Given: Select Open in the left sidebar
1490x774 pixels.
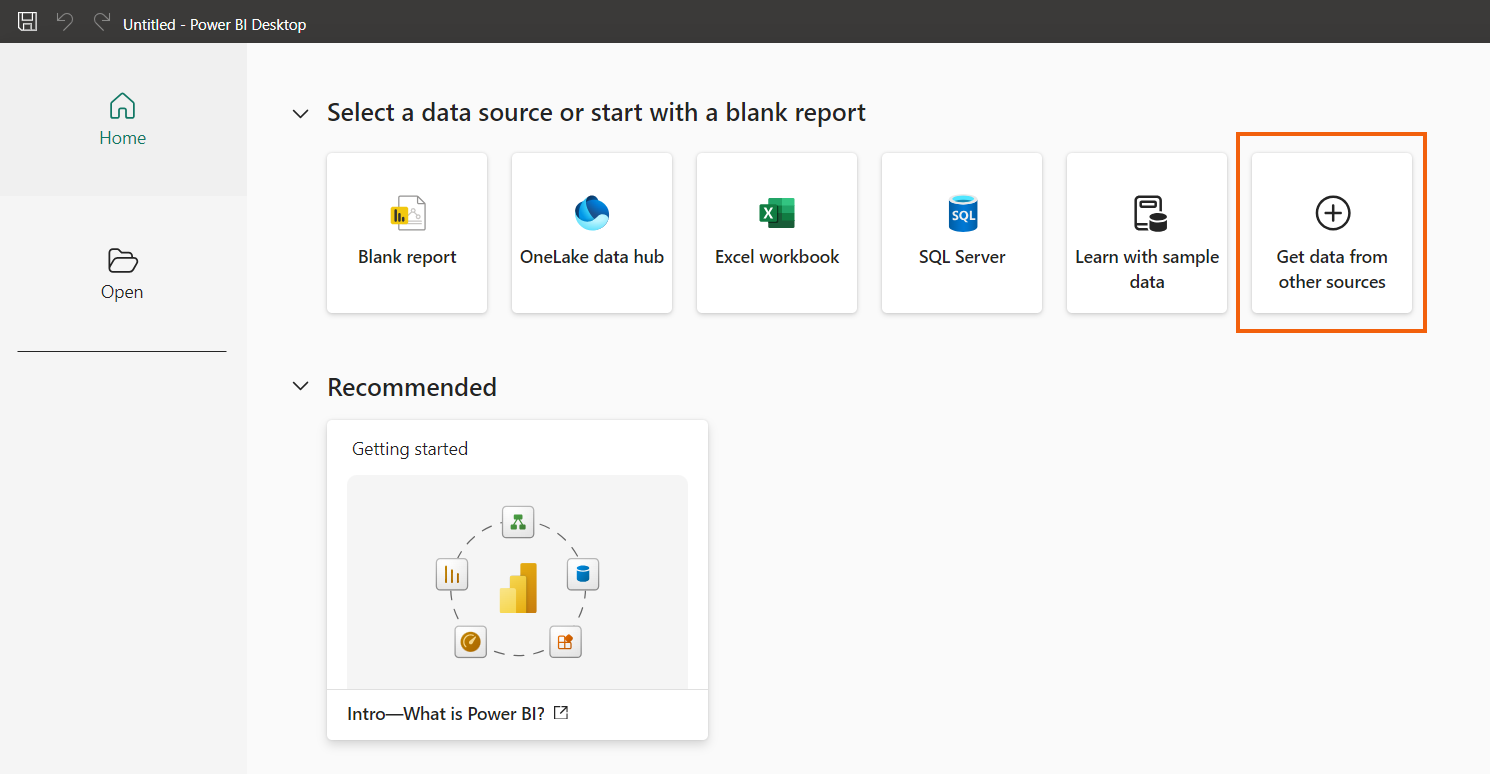Looking at the screenshot, I should click(122, 274).
